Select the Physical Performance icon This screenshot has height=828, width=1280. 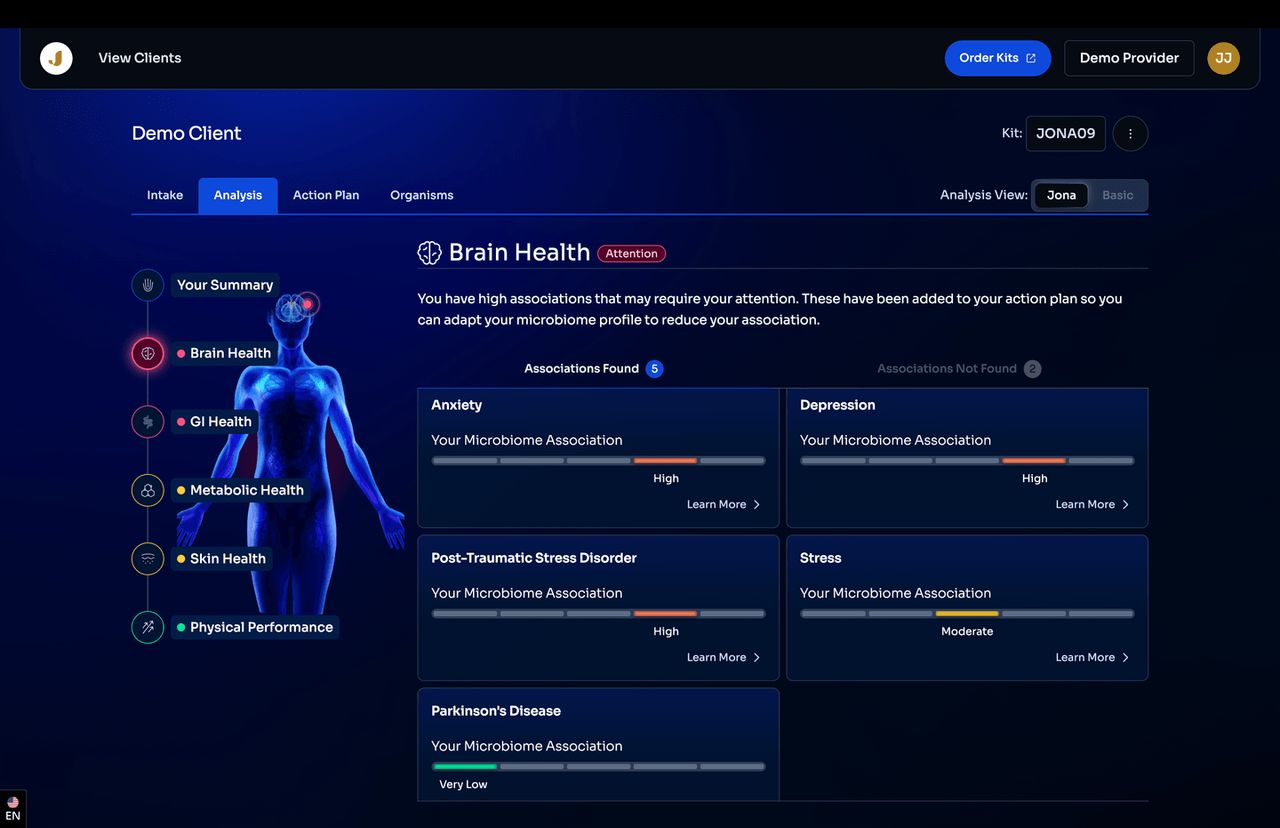[148, 627]
